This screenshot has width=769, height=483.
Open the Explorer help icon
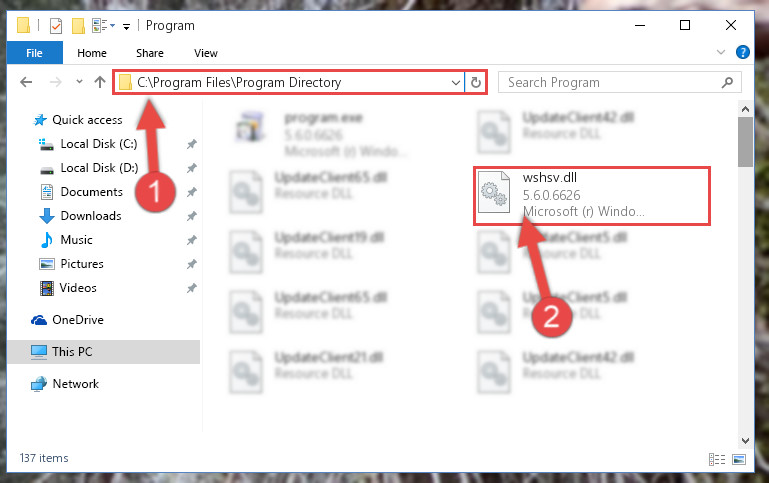743,52
